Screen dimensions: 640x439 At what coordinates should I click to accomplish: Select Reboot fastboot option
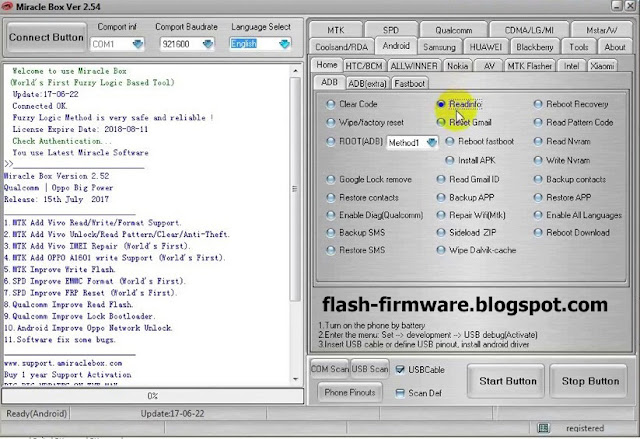(x=480, y=142)
